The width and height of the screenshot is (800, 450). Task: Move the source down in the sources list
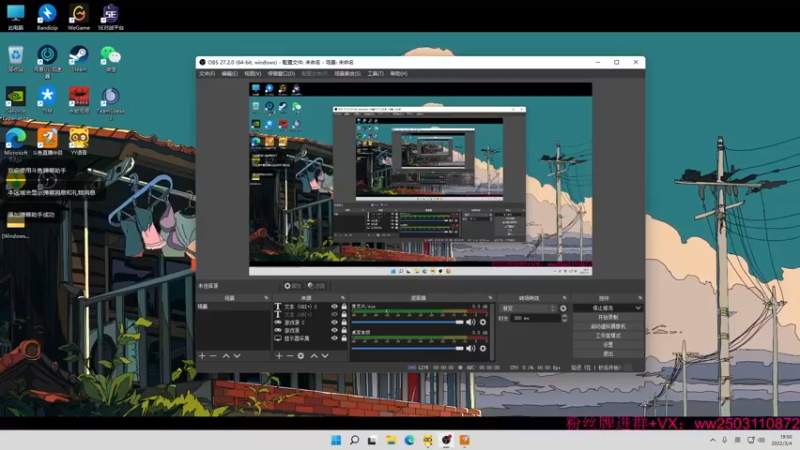coord(325,356)
